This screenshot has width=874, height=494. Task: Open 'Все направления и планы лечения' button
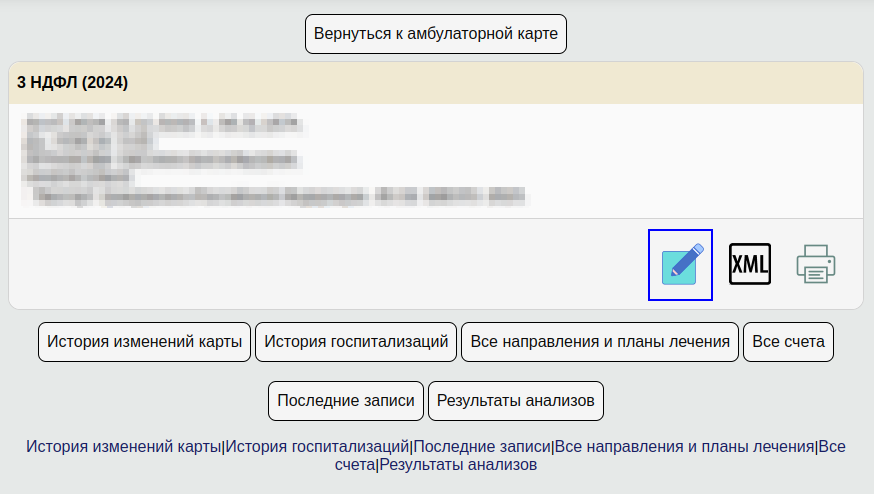(600, 342)
